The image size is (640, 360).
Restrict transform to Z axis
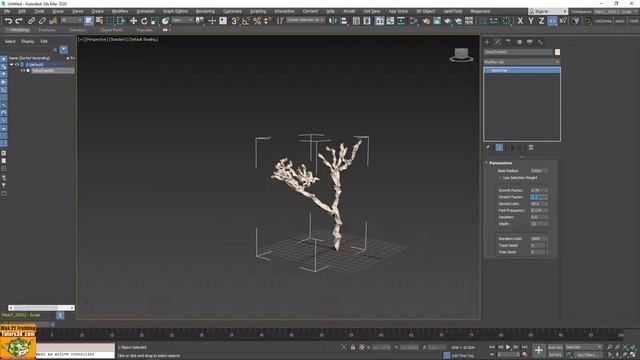[x=541, y=21]
